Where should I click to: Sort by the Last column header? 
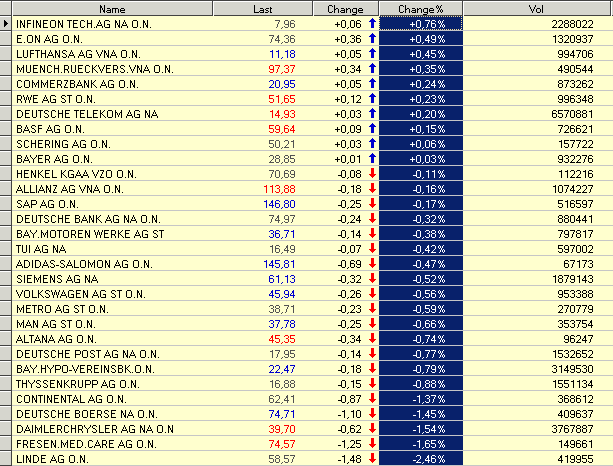[263, 9]
